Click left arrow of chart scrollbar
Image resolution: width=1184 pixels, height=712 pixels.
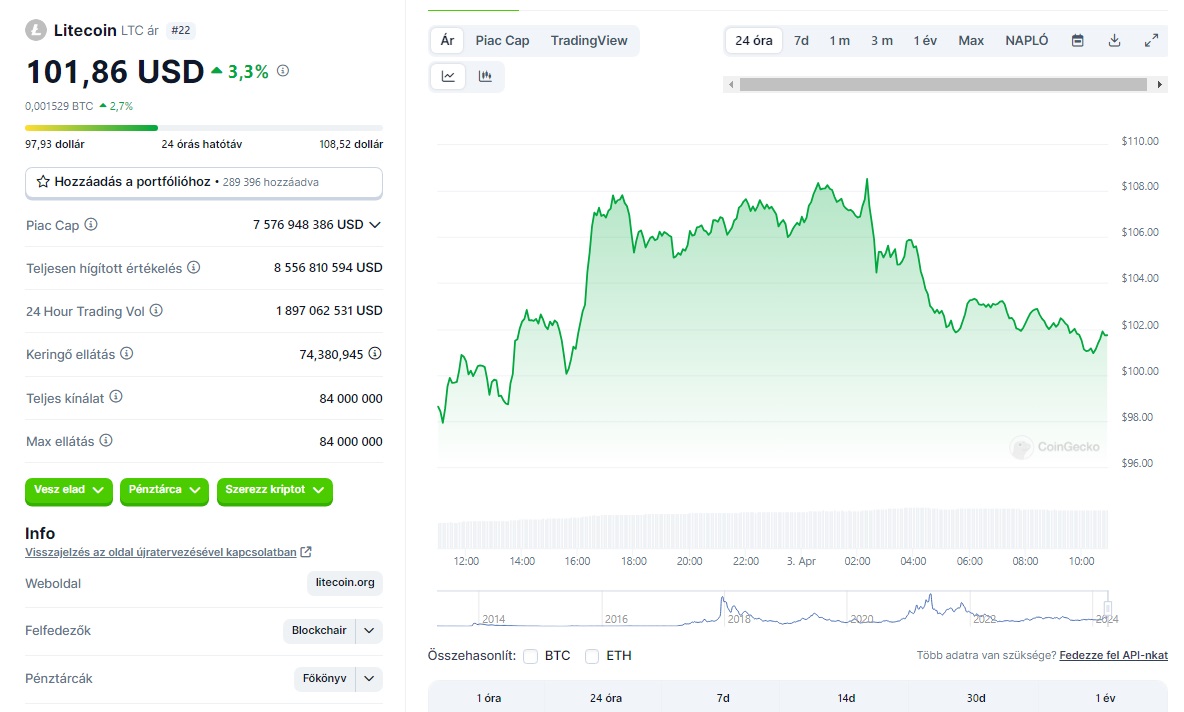coord(731,85)
